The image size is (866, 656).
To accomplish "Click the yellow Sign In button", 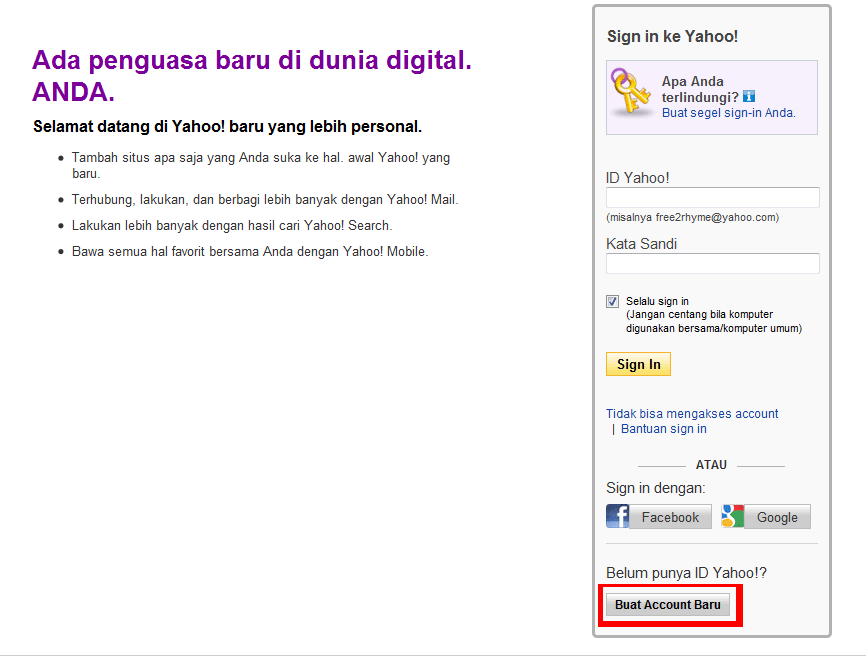I will [x=638, y=364].
